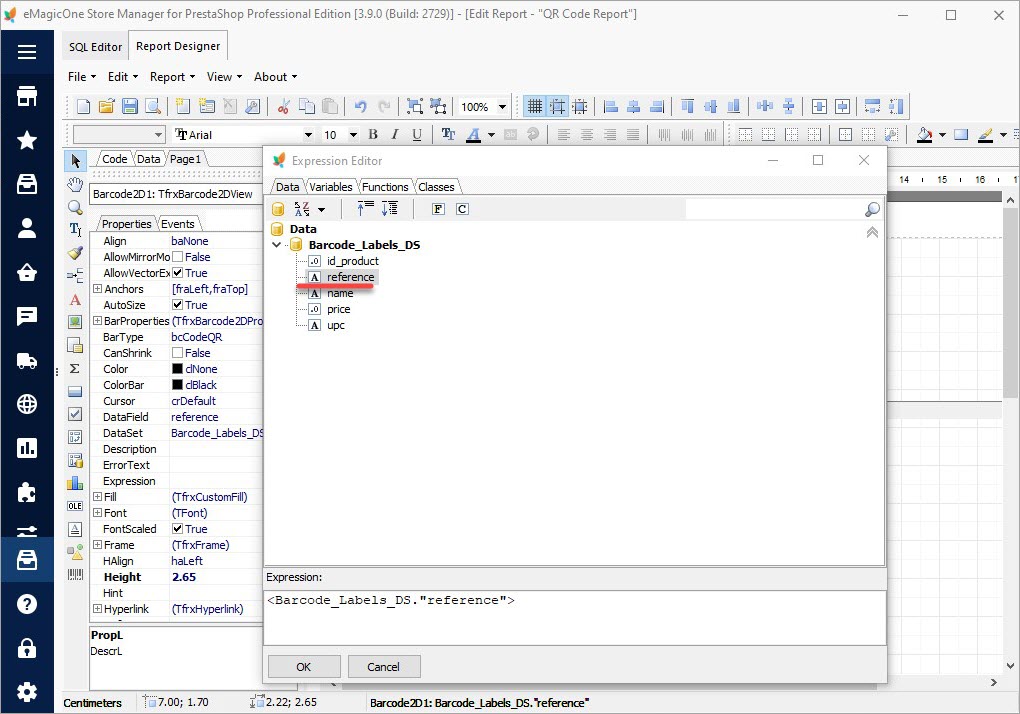
Task: Click the OK button
Action: point(304,667)
